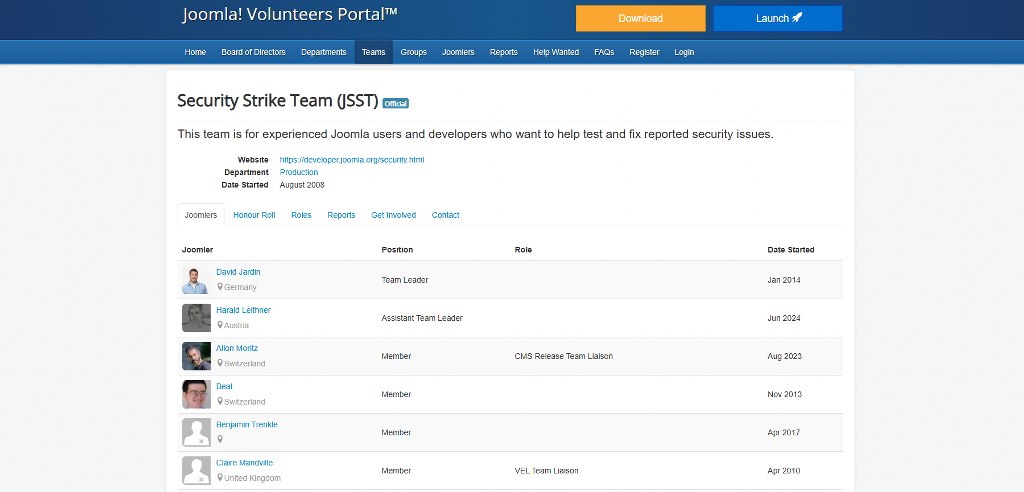The width and height of the screenshot is (1024, 492).
Task: Click Login in navigation bar
Action: pos(684,52)
